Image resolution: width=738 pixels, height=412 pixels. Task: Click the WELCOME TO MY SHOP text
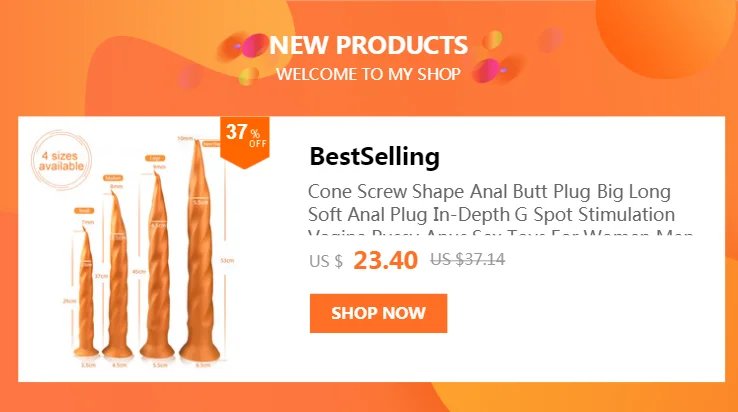point(368,74)
